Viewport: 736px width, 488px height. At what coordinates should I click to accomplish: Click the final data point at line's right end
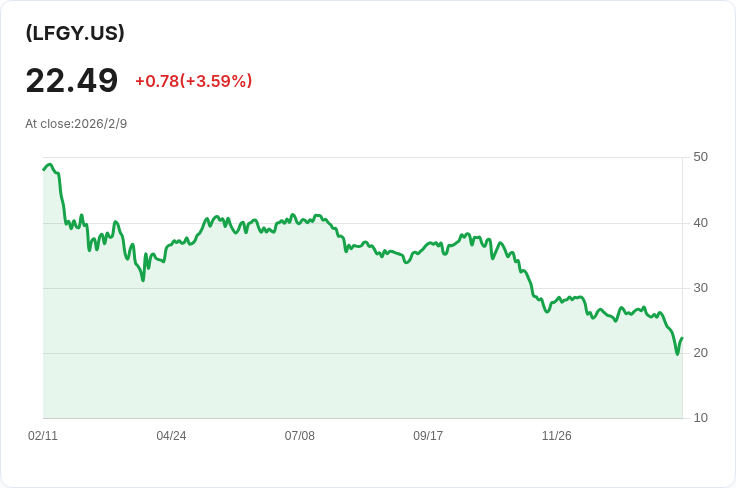[x=682, y=338]
